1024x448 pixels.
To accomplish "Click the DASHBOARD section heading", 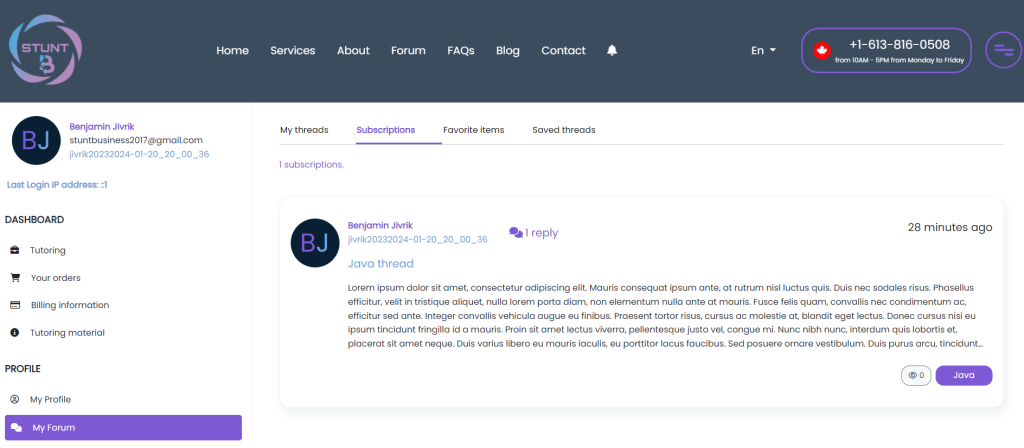I will point(35,219).
